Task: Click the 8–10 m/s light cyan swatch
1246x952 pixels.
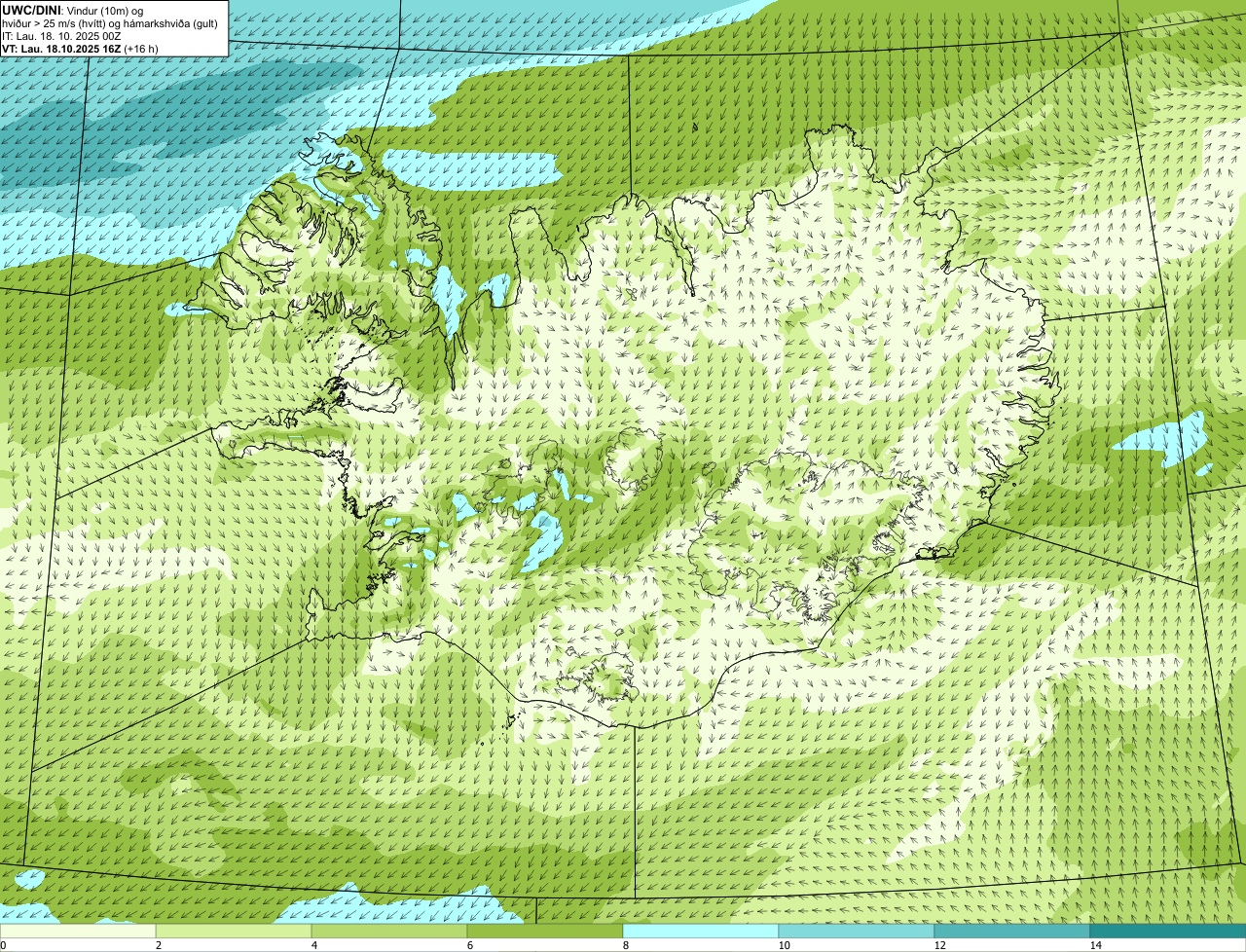Action: tap(701, 931)
